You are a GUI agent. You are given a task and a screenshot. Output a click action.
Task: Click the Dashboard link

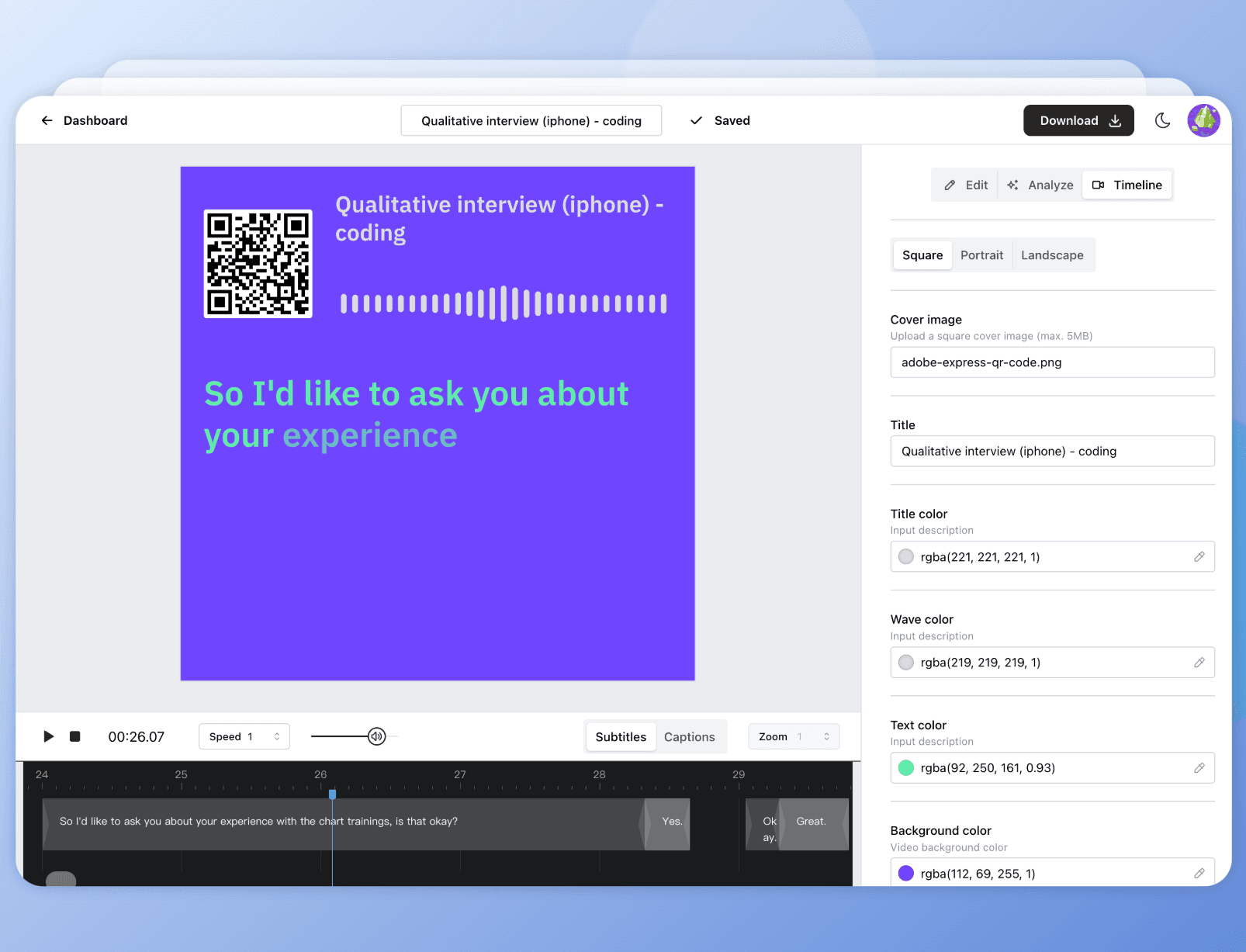(x=95, y=120)
